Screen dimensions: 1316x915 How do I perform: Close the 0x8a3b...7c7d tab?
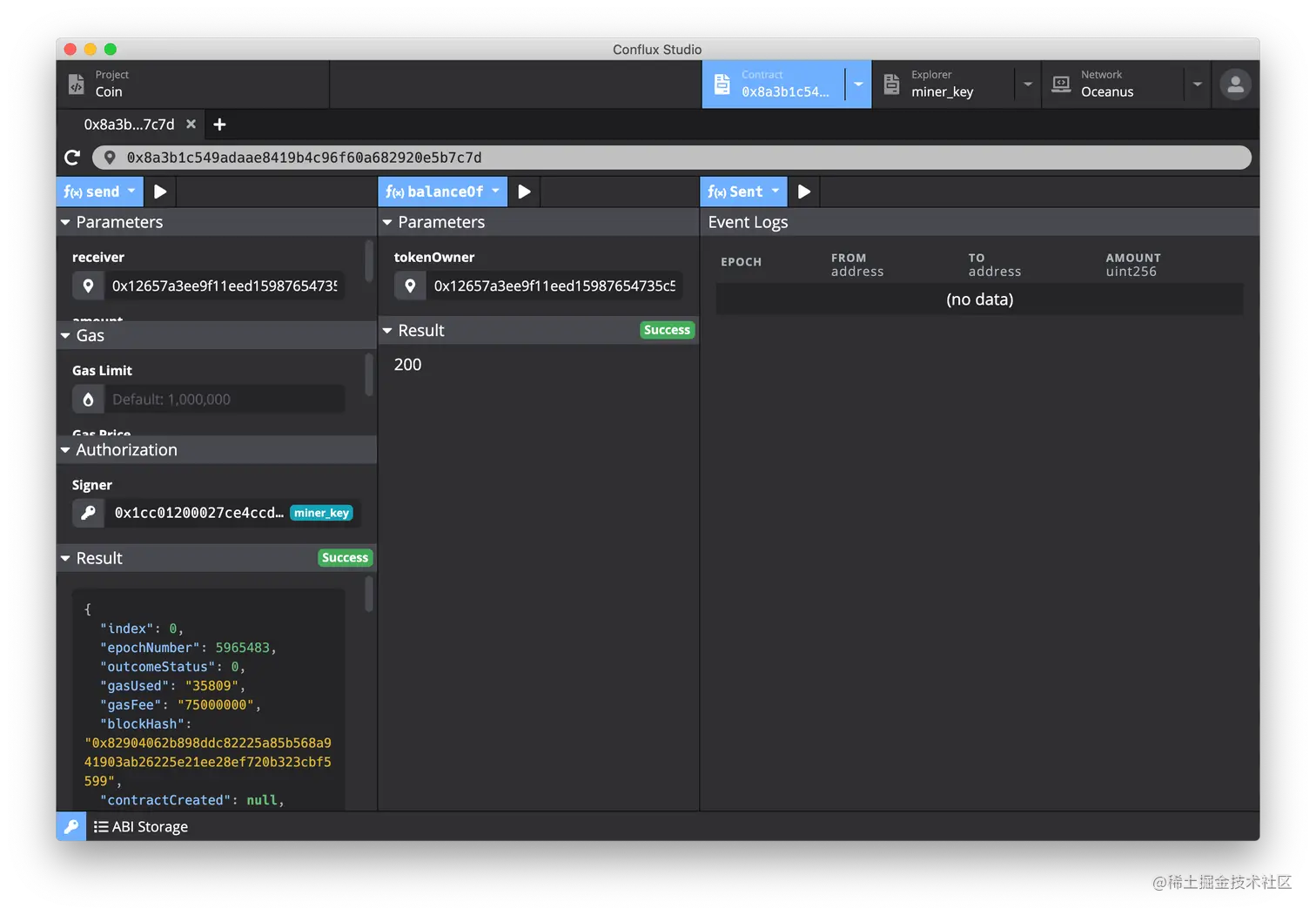191,124
